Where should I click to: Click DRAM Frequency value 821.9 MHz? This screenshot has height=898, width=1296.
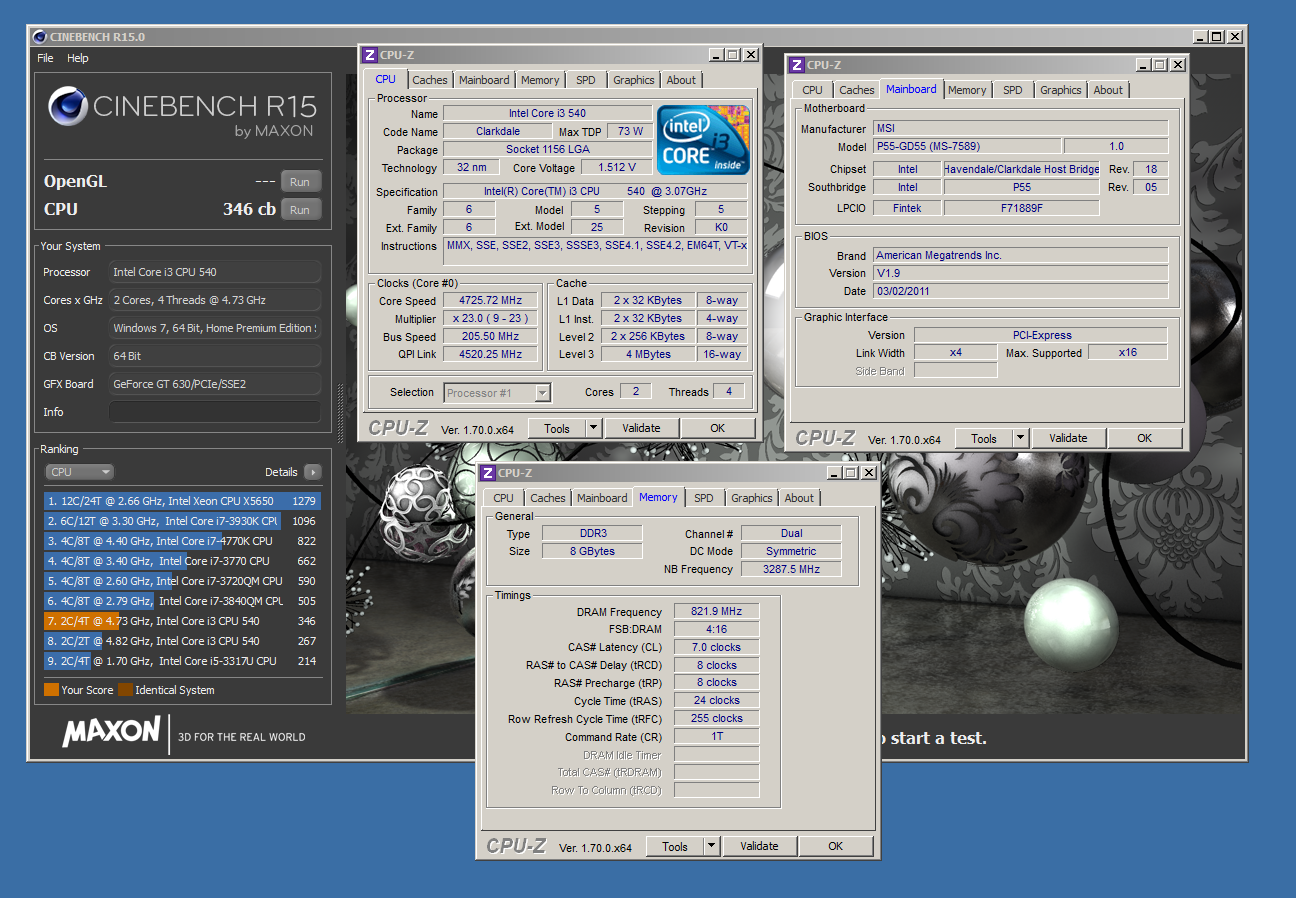(716, 612)
